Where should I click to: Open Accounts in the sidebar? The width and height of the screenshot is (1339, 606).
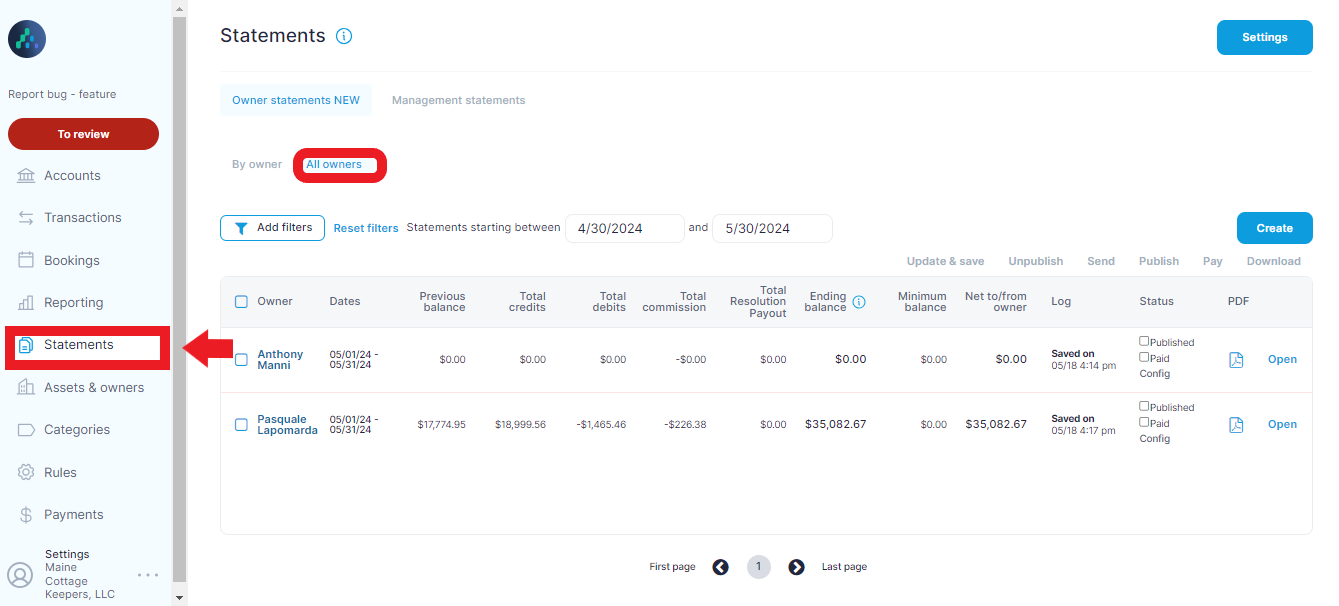click(72, 175)
